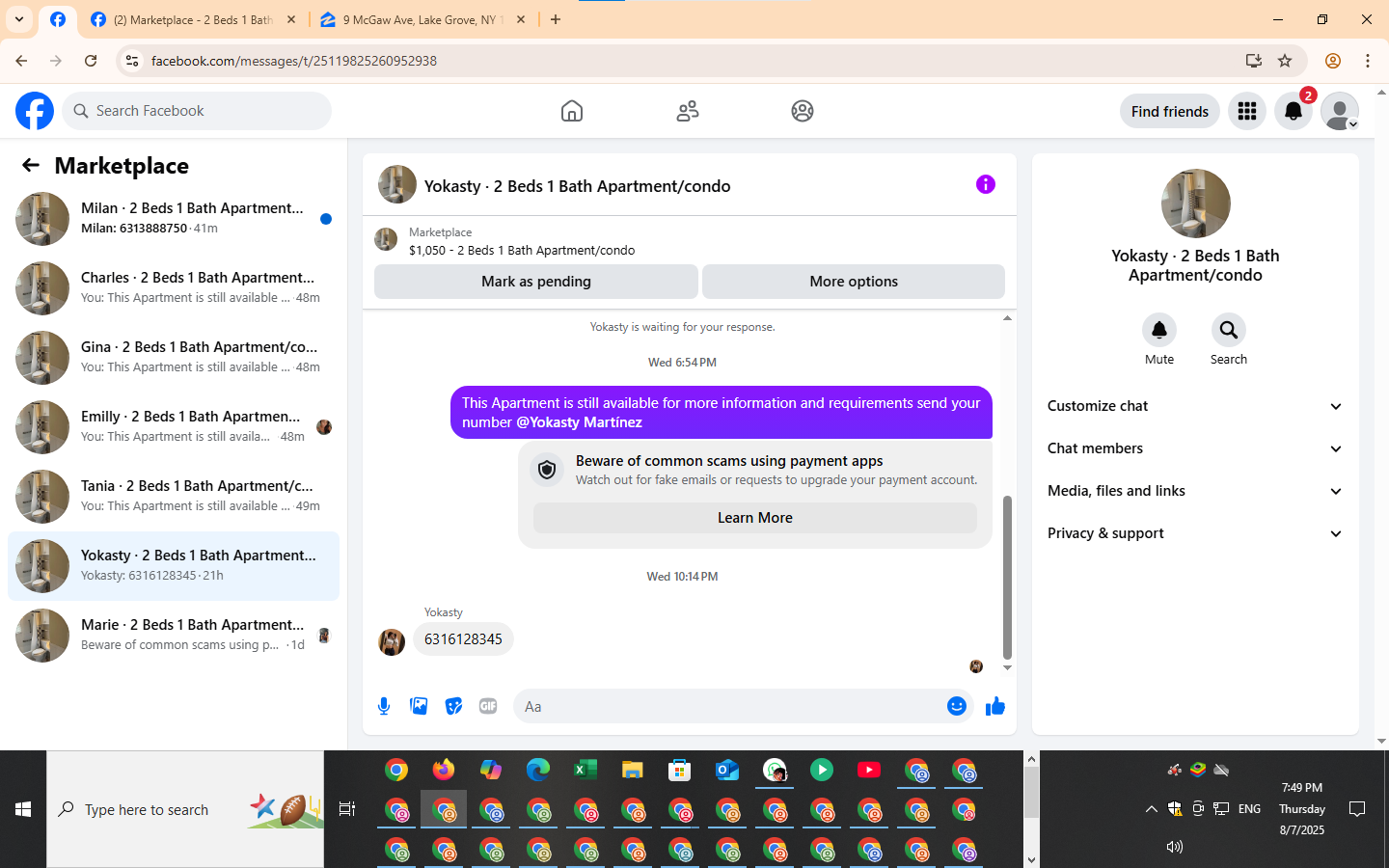Open a new browser tab
The width and height of the screenshot is (1389, 868).
556,19
